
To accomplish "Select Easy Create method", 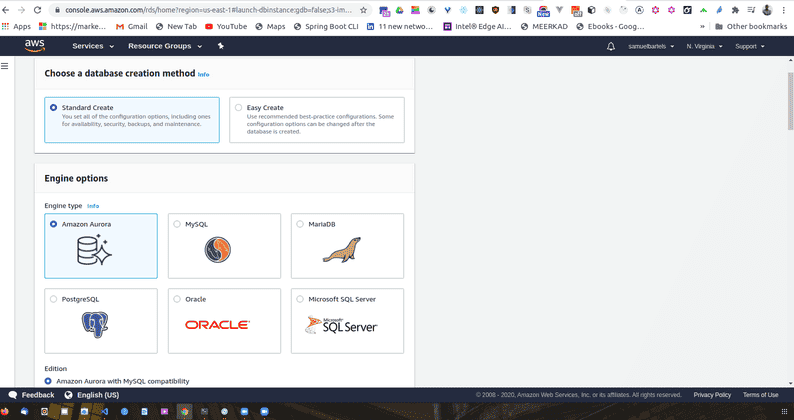I will [317, 120].
